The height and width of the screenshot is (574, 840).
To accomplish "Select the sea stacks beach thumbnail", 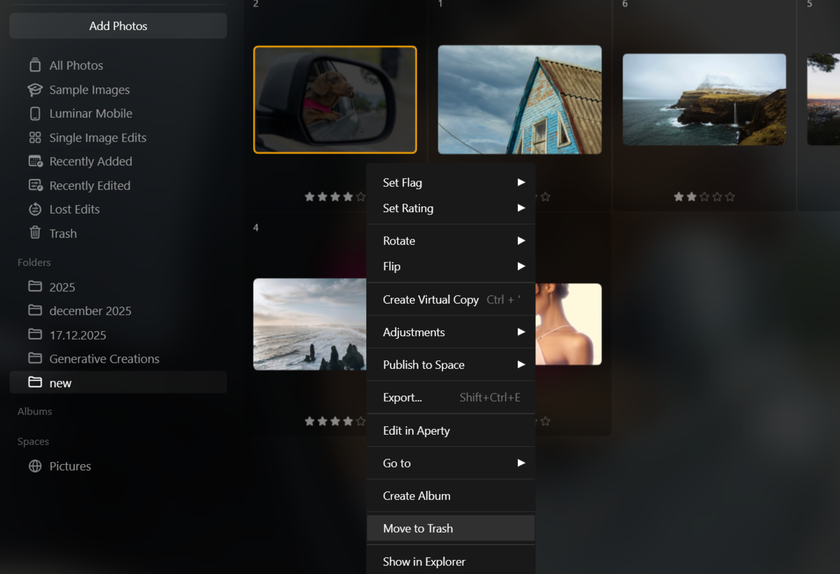I will (310, 324).
